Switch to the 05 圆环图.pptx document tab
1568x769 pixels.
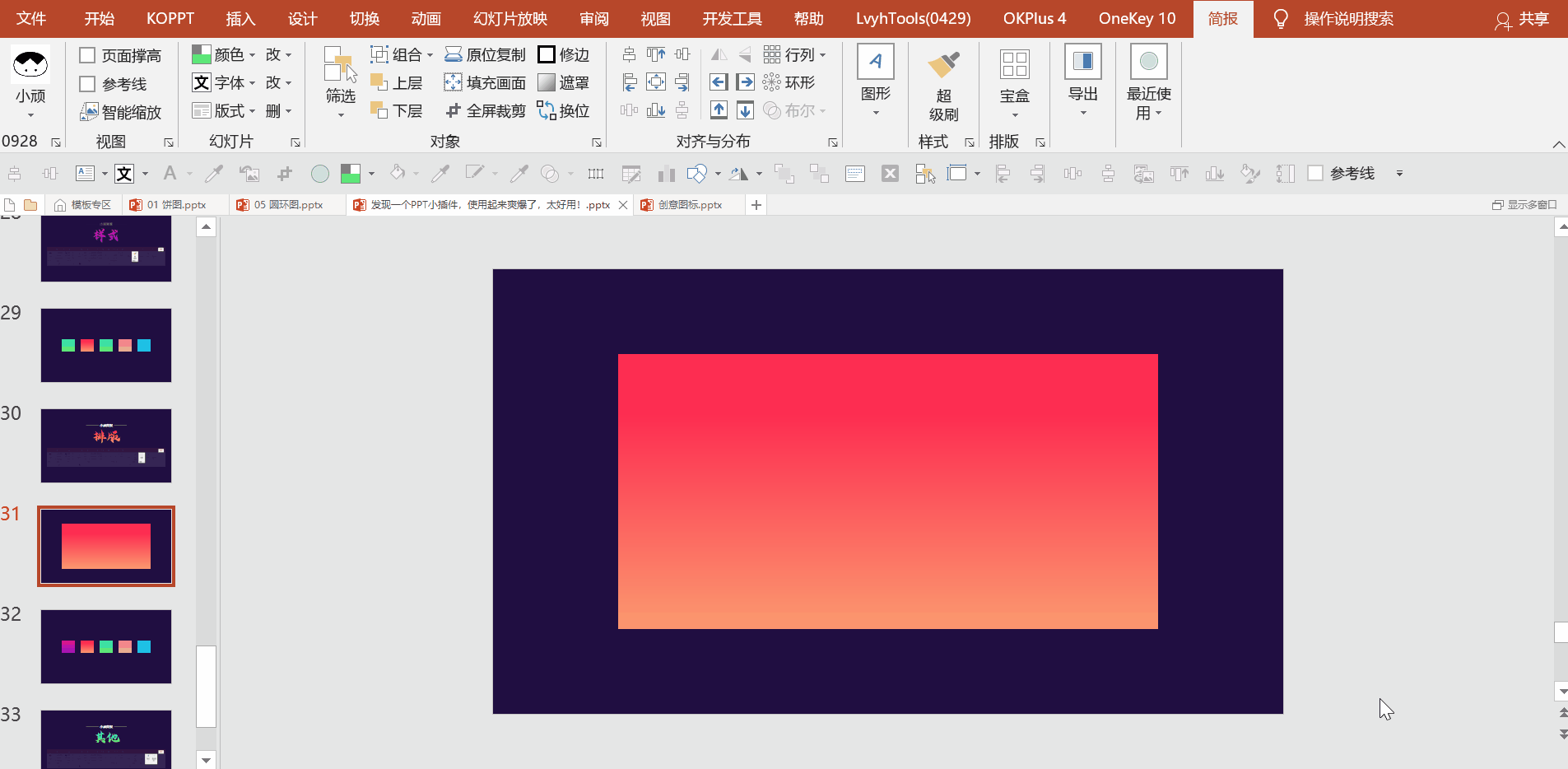coord(288,205)
